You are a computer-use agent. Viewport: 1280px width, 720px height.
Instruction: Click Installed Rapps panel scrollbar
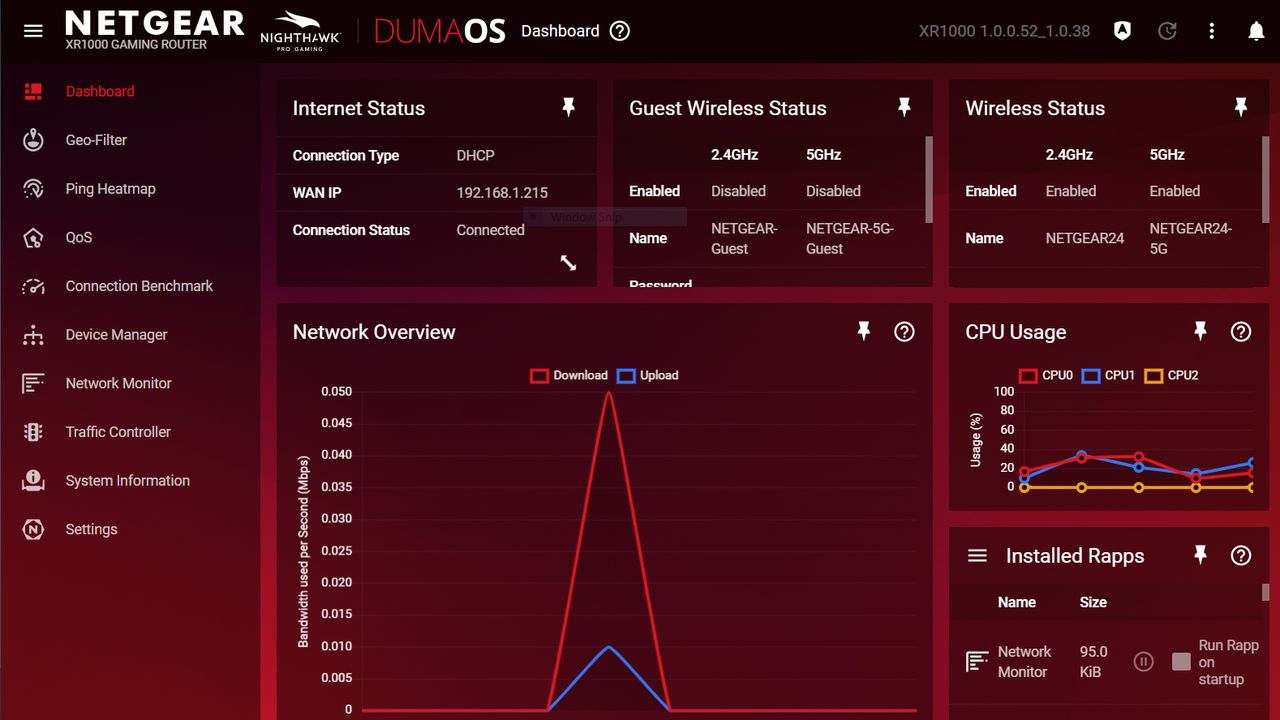pyautogui.click(x=1265, y=593)
